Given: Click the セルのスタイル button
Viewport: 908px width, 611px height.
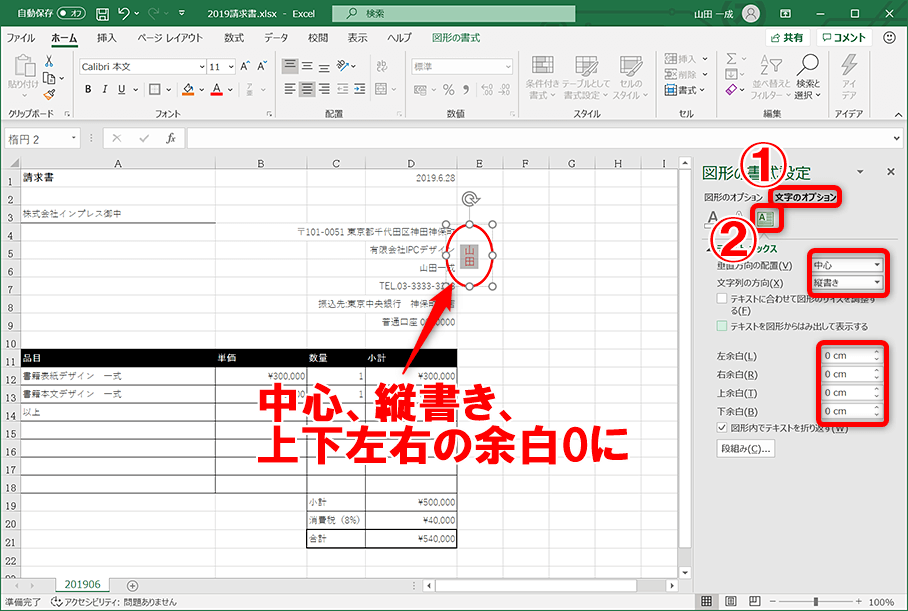Looking at the screenshot, I should point(630,77).
